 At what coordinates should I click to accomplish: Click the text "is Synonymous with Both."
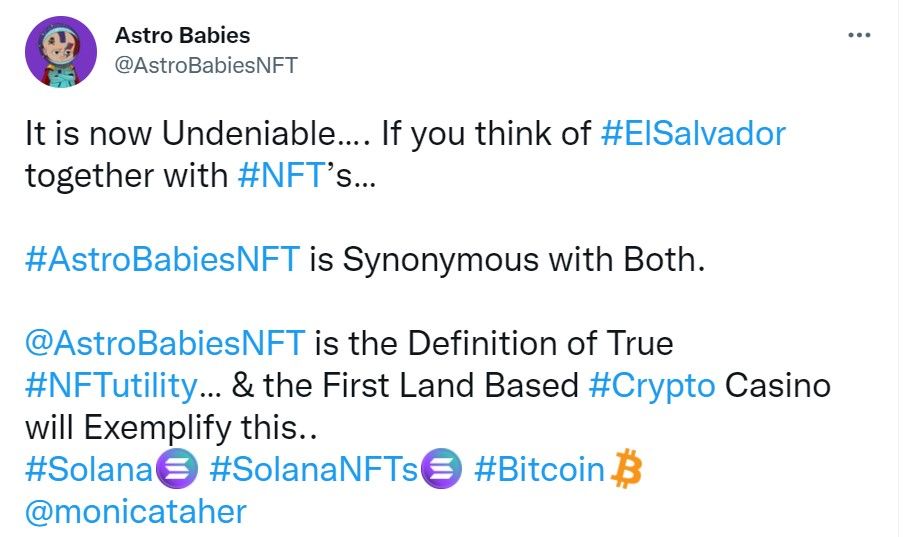[507, 260]
